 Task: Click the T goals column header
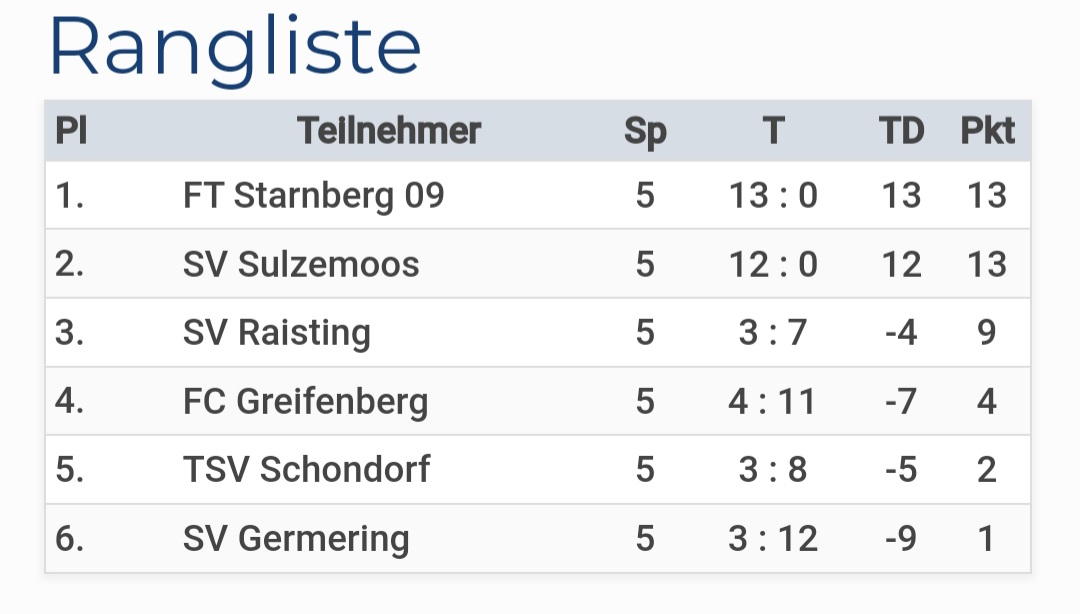[x=773, y=131]
